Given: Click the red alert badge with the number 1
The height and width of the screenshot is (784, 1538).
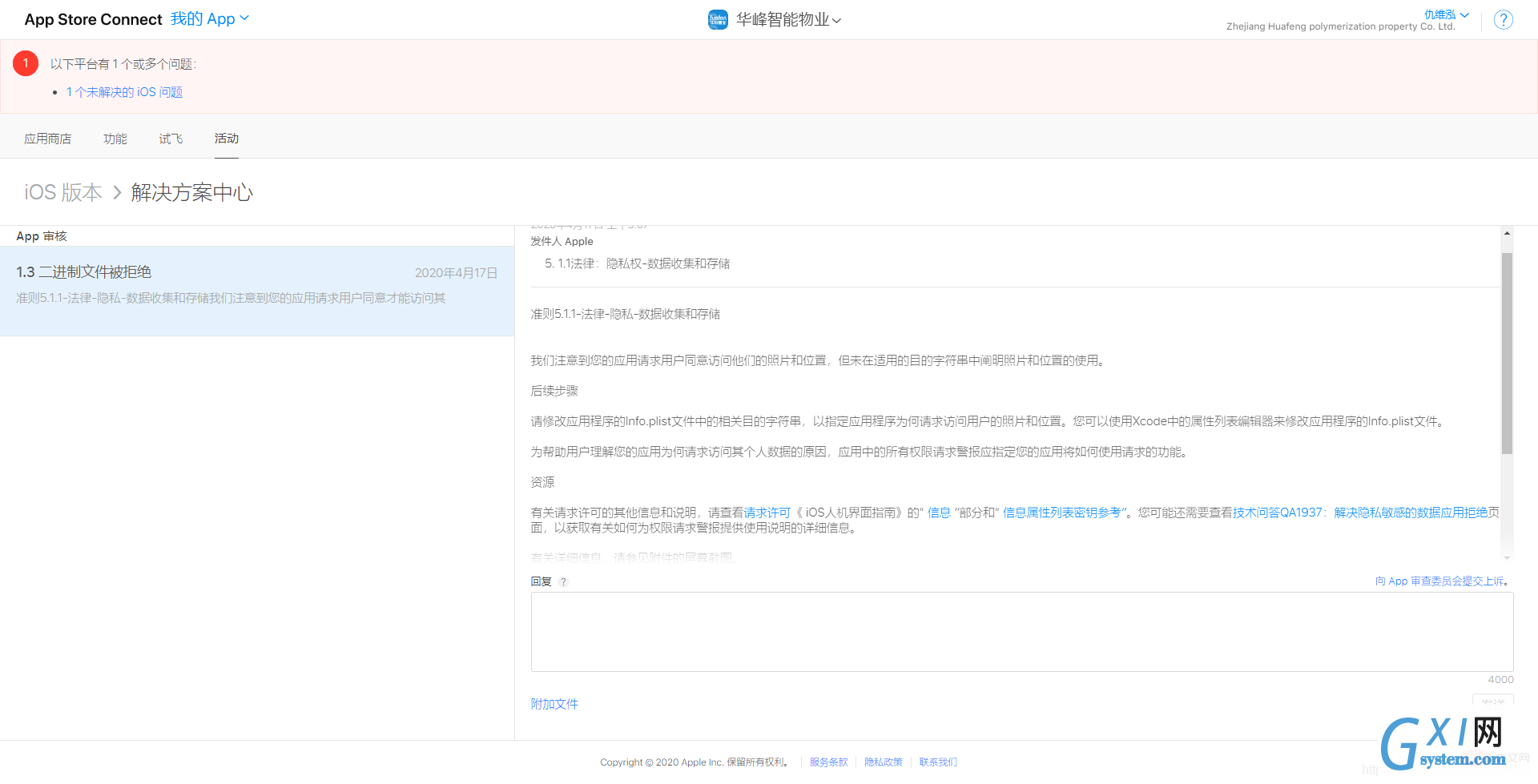Looking at the screenshot, I should [x=26, y=63].
